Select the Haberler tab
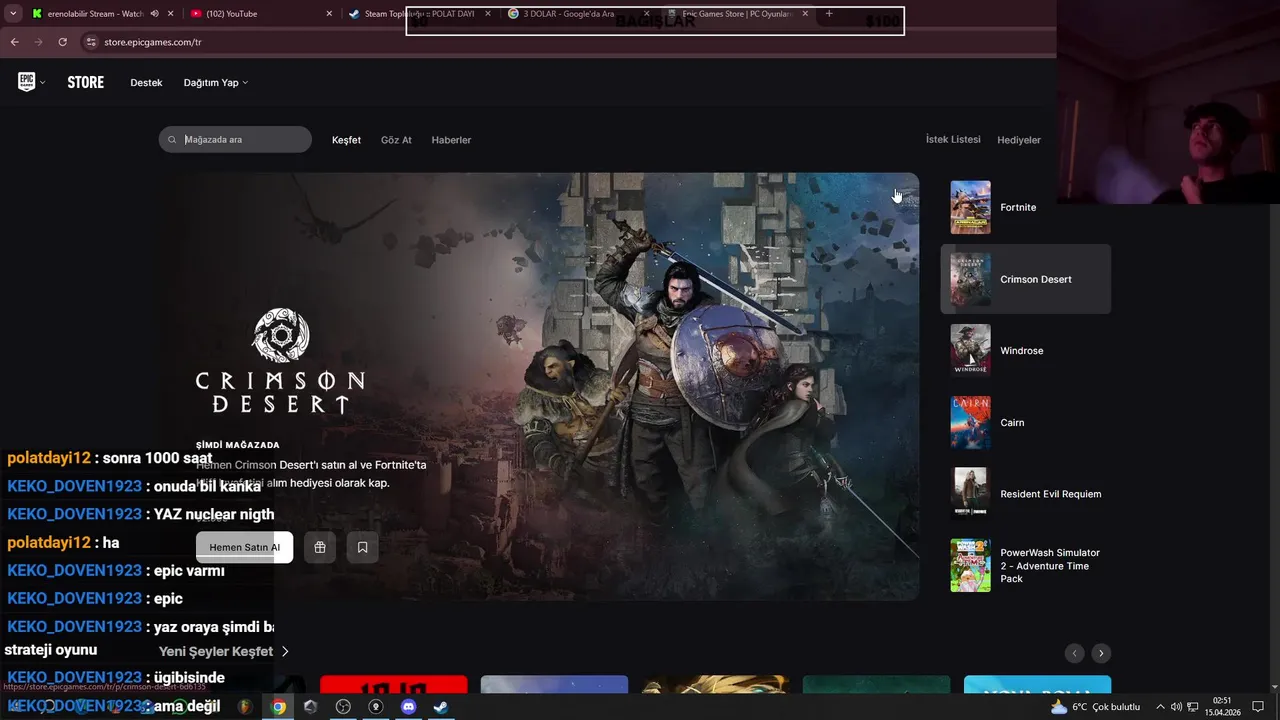This screenshot has width=1280, height=720. 451,140
